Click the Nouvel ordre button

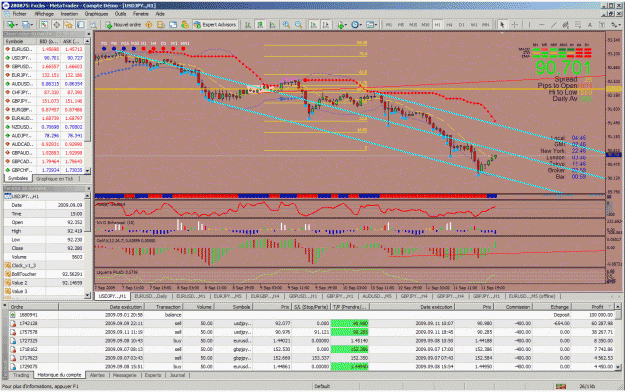point(123,25)
